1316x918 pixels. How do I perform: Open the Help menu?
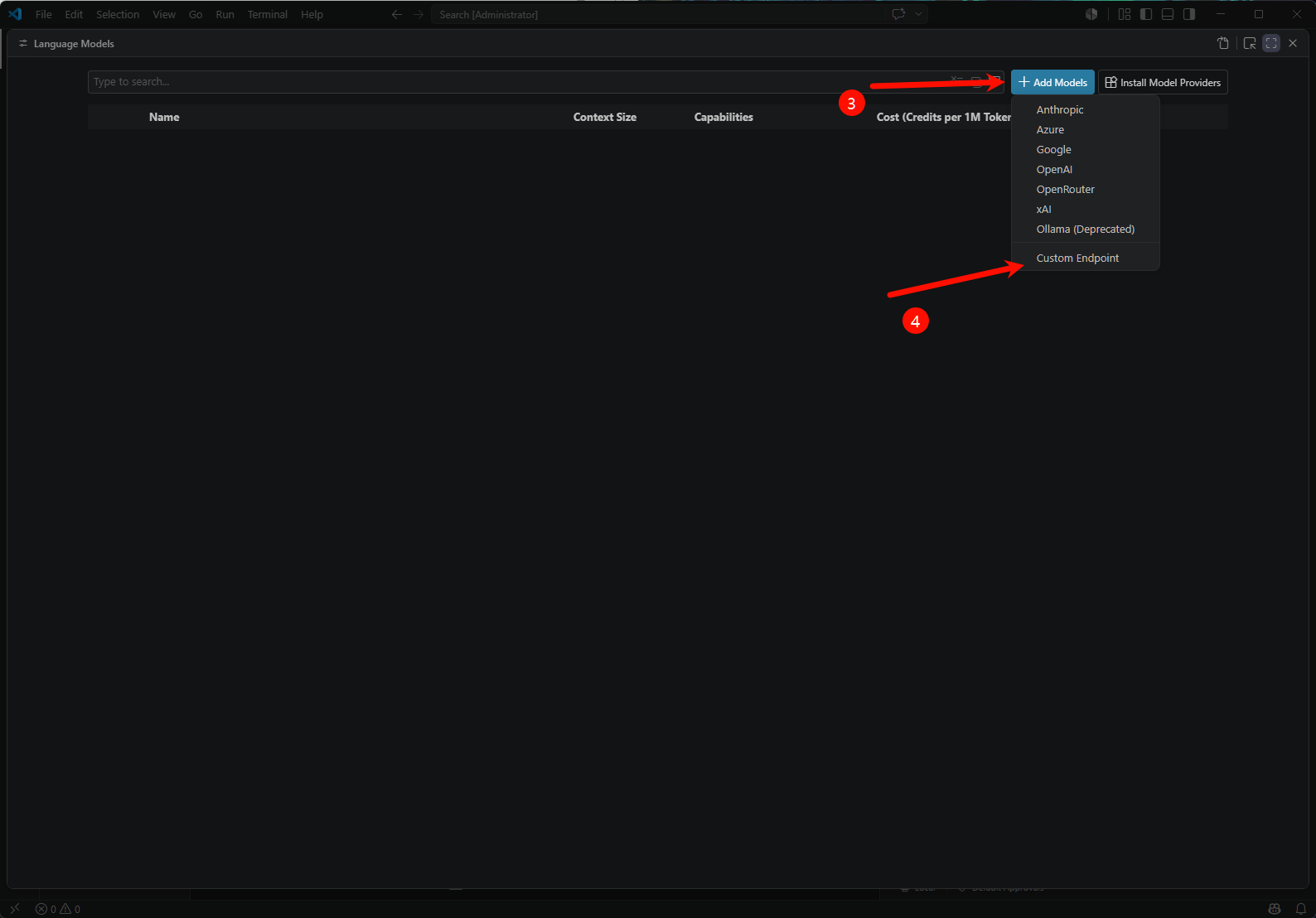point(312,14)
